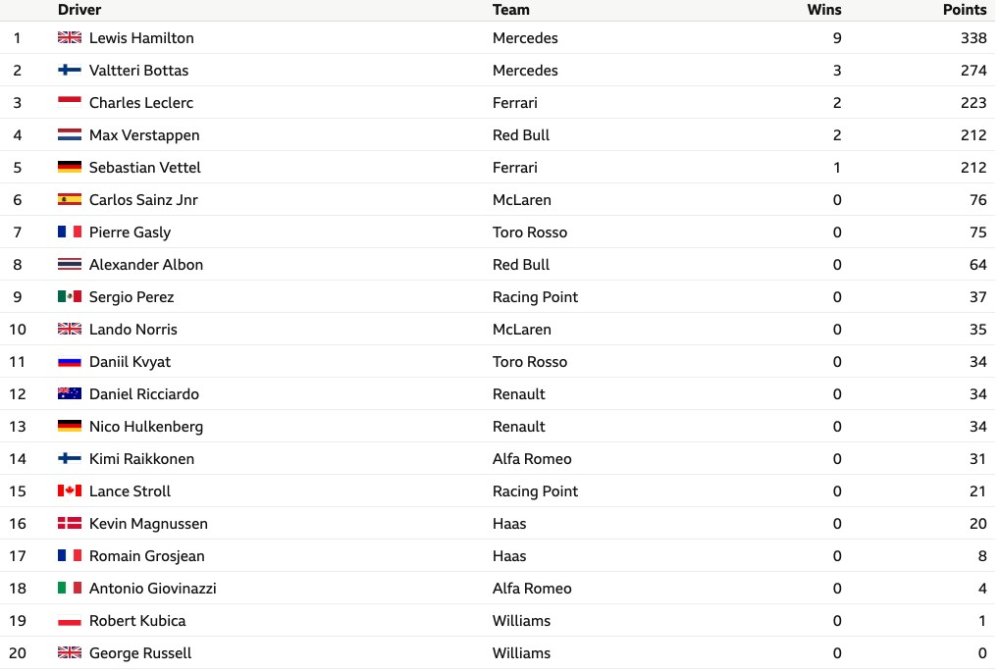1000x671 pixels.
Task: Click the Team column header
Action: [x=511, y=10]
